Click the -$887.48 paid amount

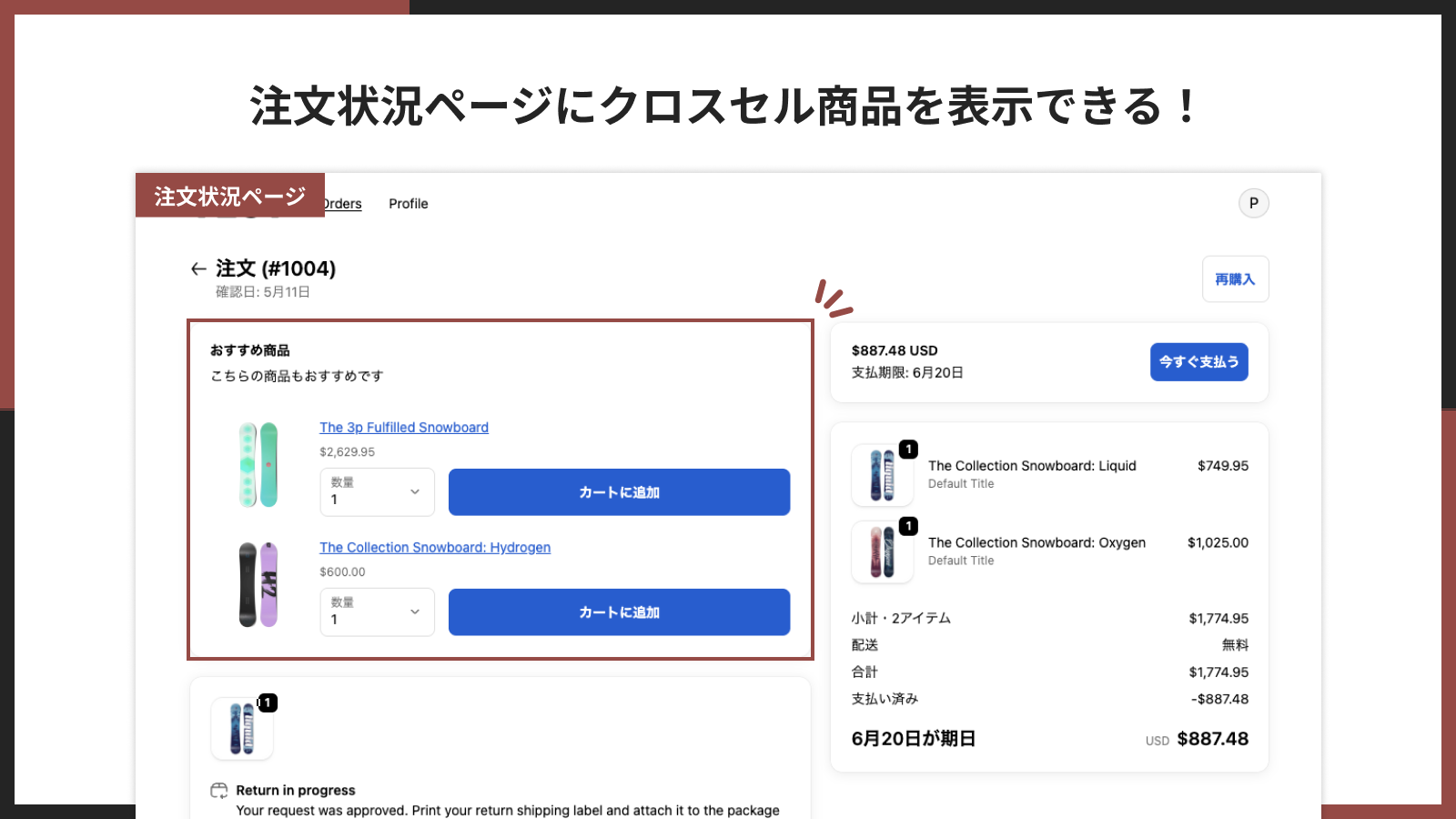coord(1219,699)
